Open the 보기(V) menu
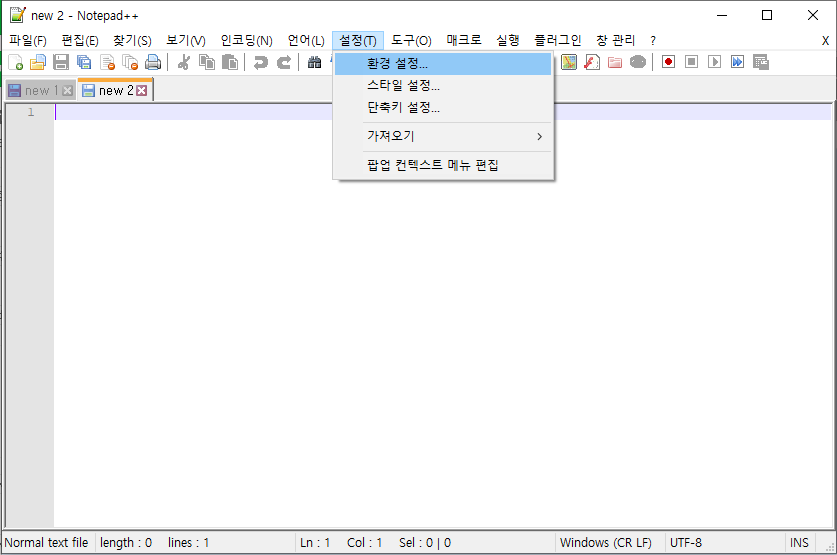The height and width of the screenshot is (555, 837). (186, 41)
